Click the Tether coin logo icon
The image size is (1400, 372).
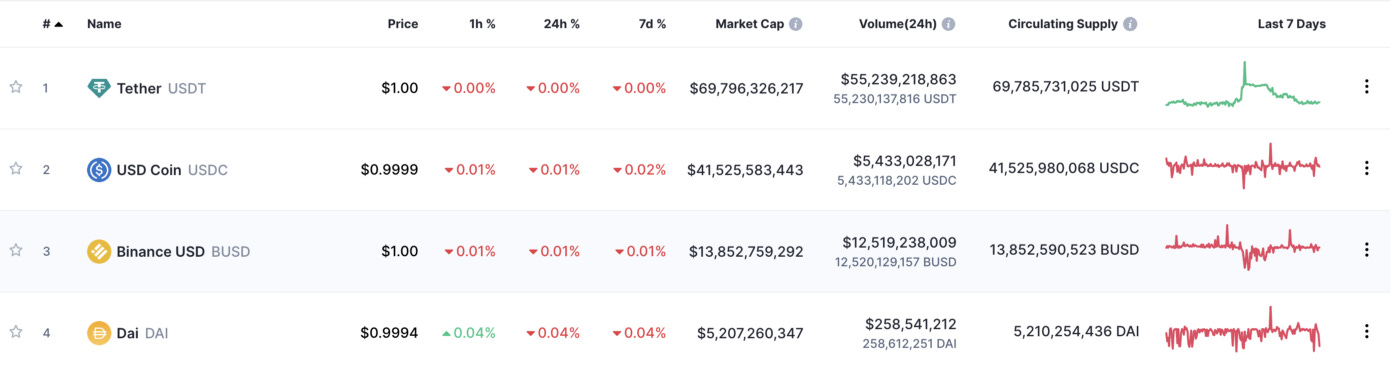pos(99,88)
